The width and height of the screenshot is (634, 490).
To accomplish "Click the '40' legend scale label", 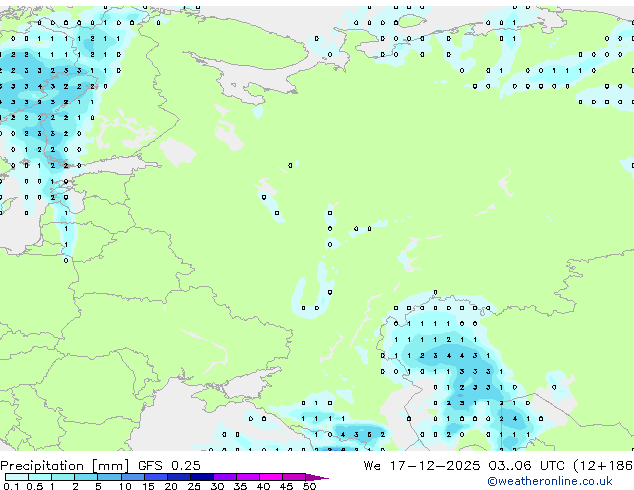I will (x=263, y=486).
